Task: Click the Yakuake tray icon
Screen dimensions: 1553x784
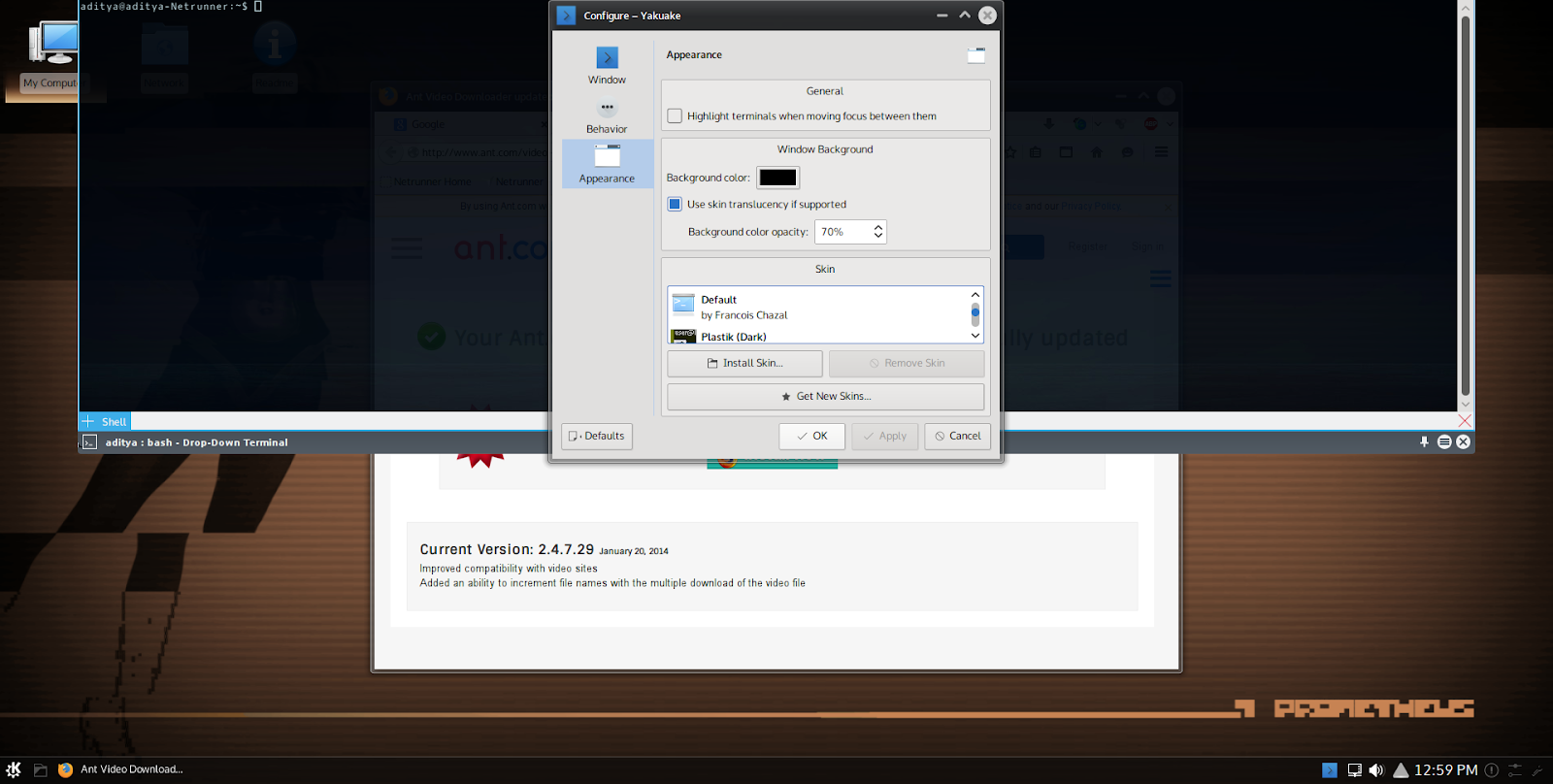Action: click(1330, 770)
